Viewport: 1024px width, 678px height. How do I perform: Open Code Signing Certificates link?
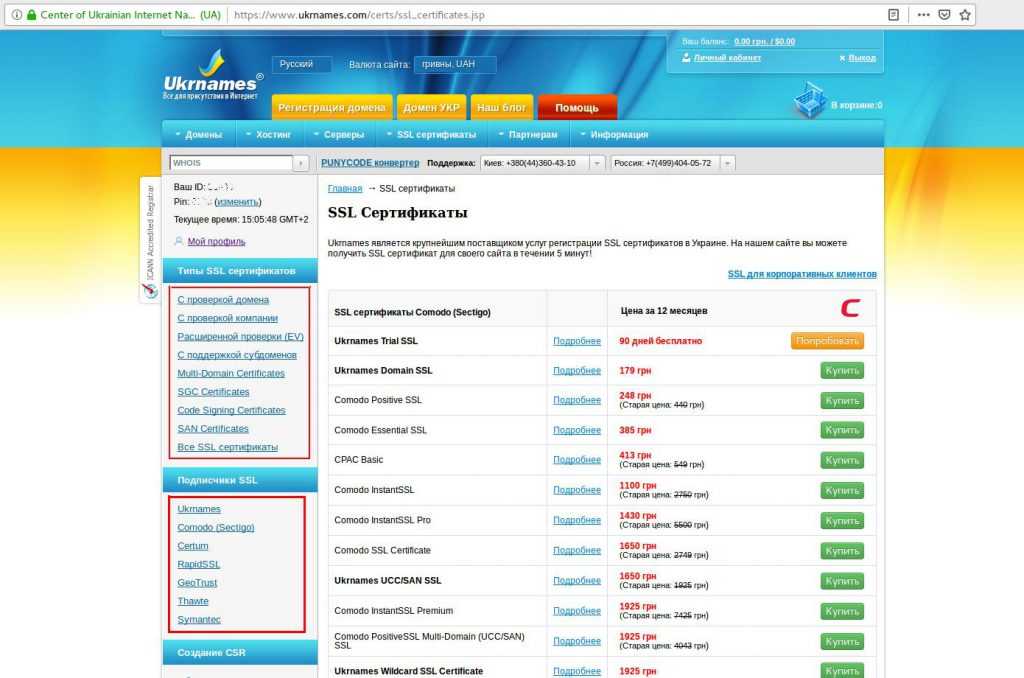pos(231,410)
